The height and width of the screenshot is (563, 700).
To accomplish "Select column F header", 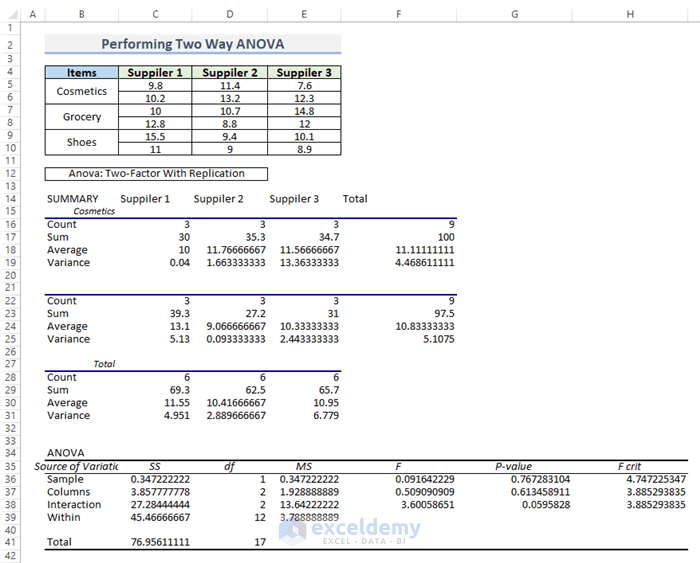I will tap(399, 14).
